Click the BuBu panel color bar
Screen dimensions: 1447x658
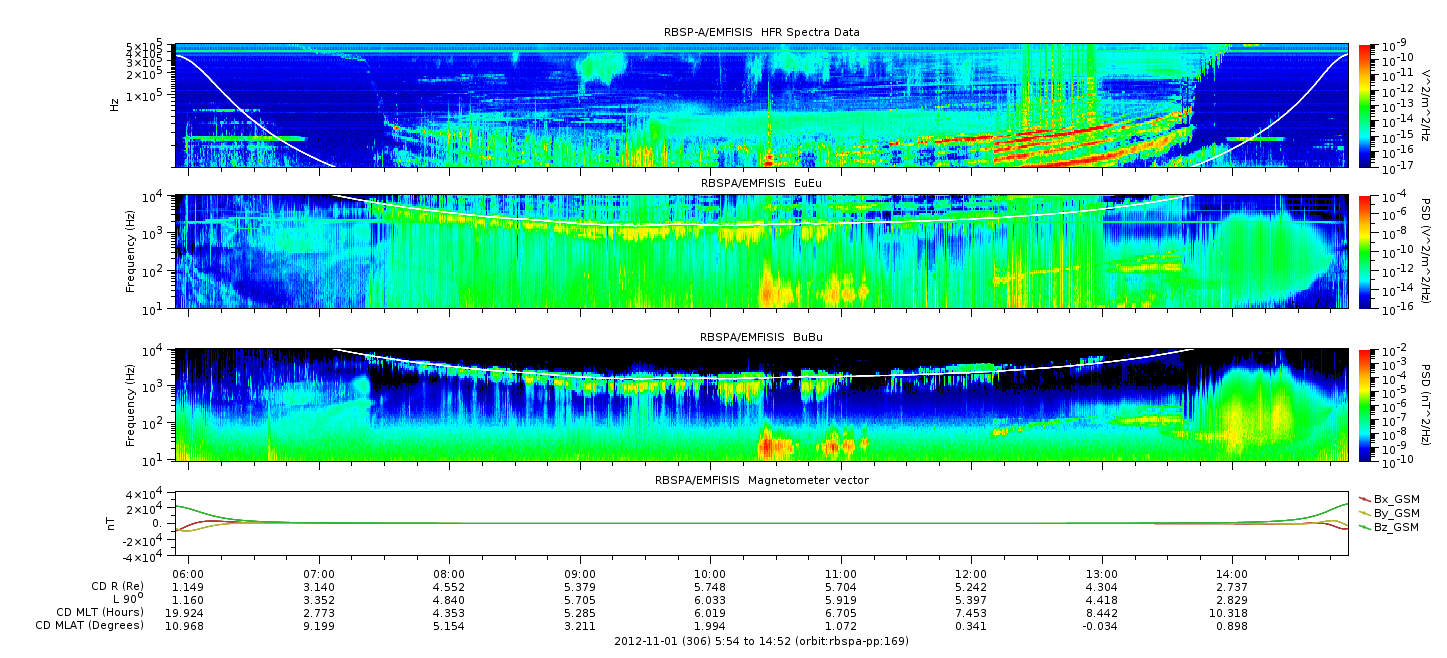point(1365,405)
